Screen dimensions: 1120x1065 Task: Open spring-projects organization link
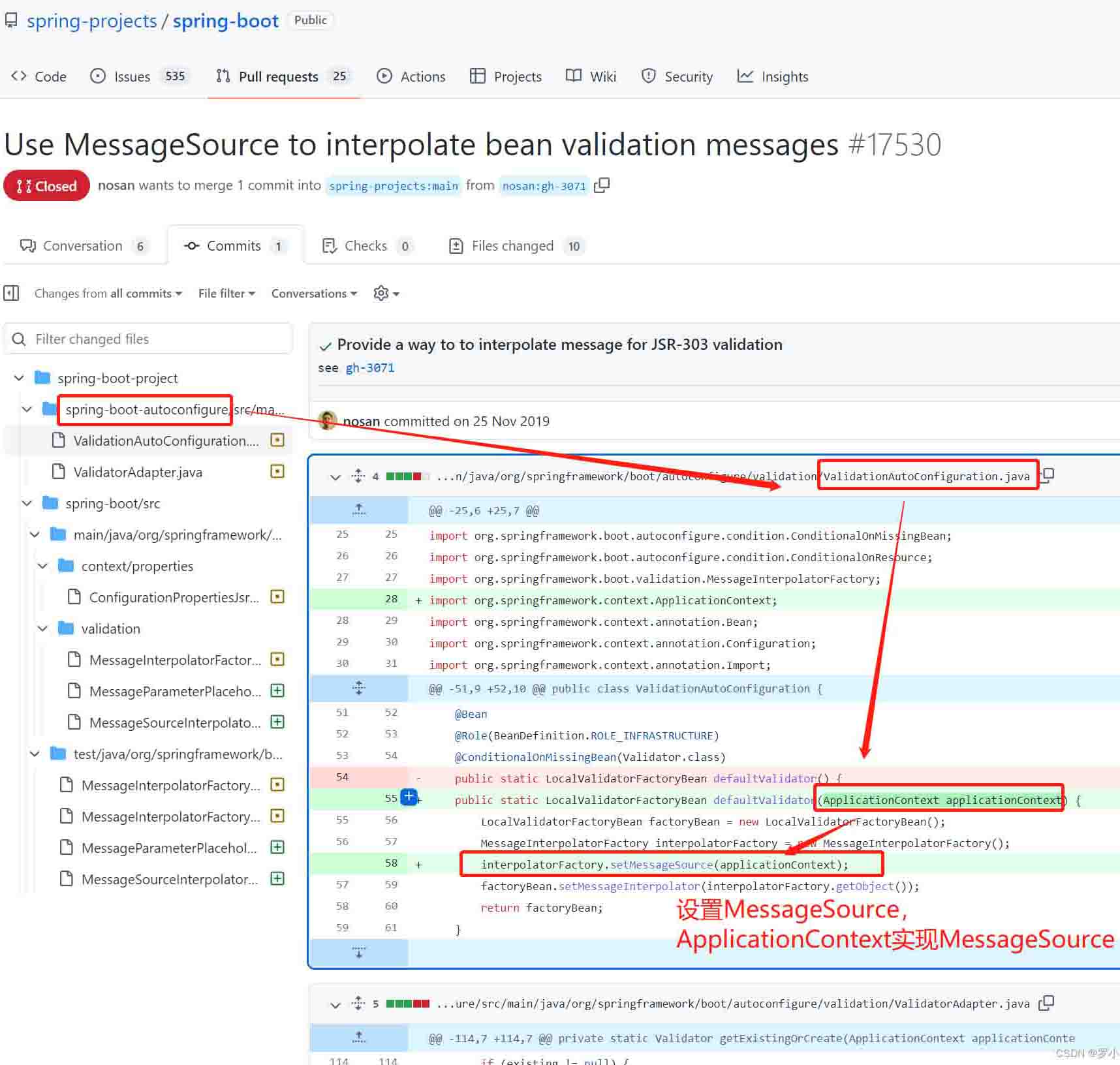(x=92, y=21)
